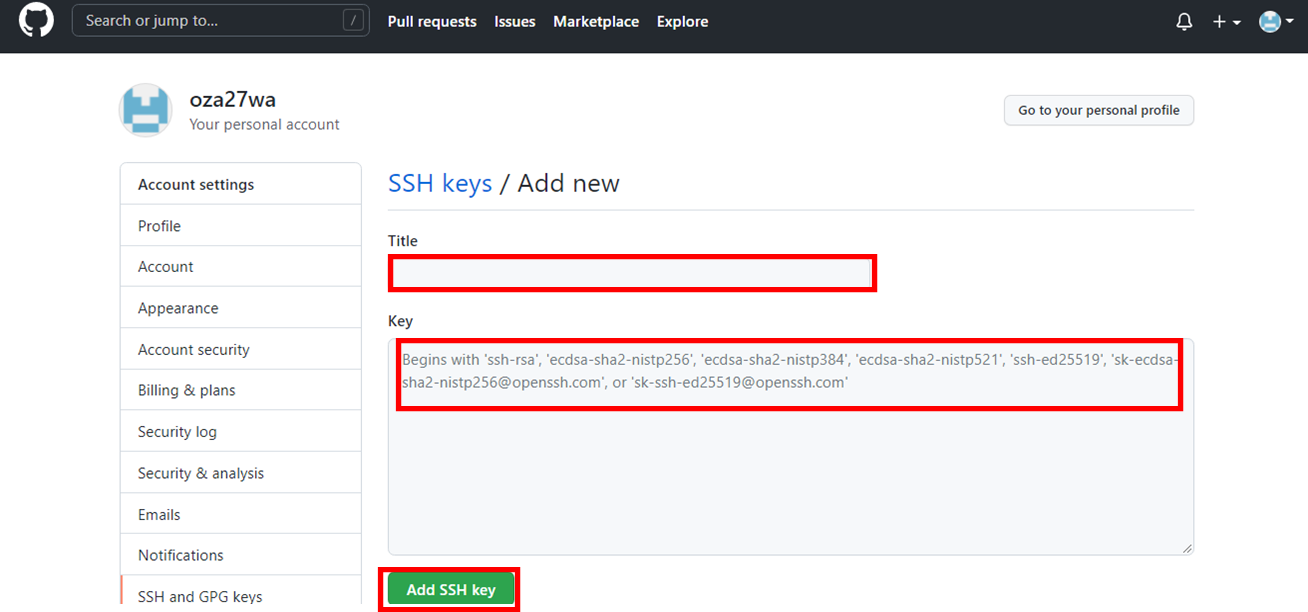Open Billing & plans settings
Image resolution: width=1308 pixels, height=612 pixels.
(186, 390)
